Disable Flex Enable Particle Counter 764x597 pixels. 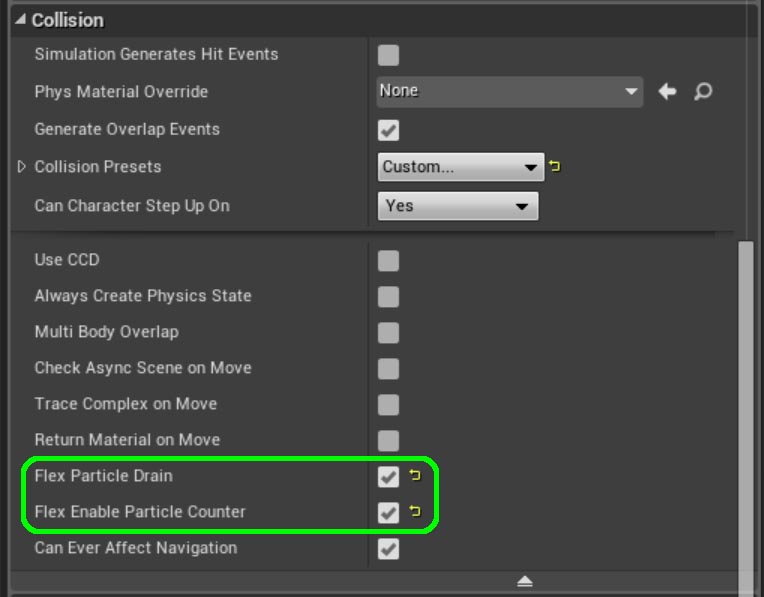point(388,513)
